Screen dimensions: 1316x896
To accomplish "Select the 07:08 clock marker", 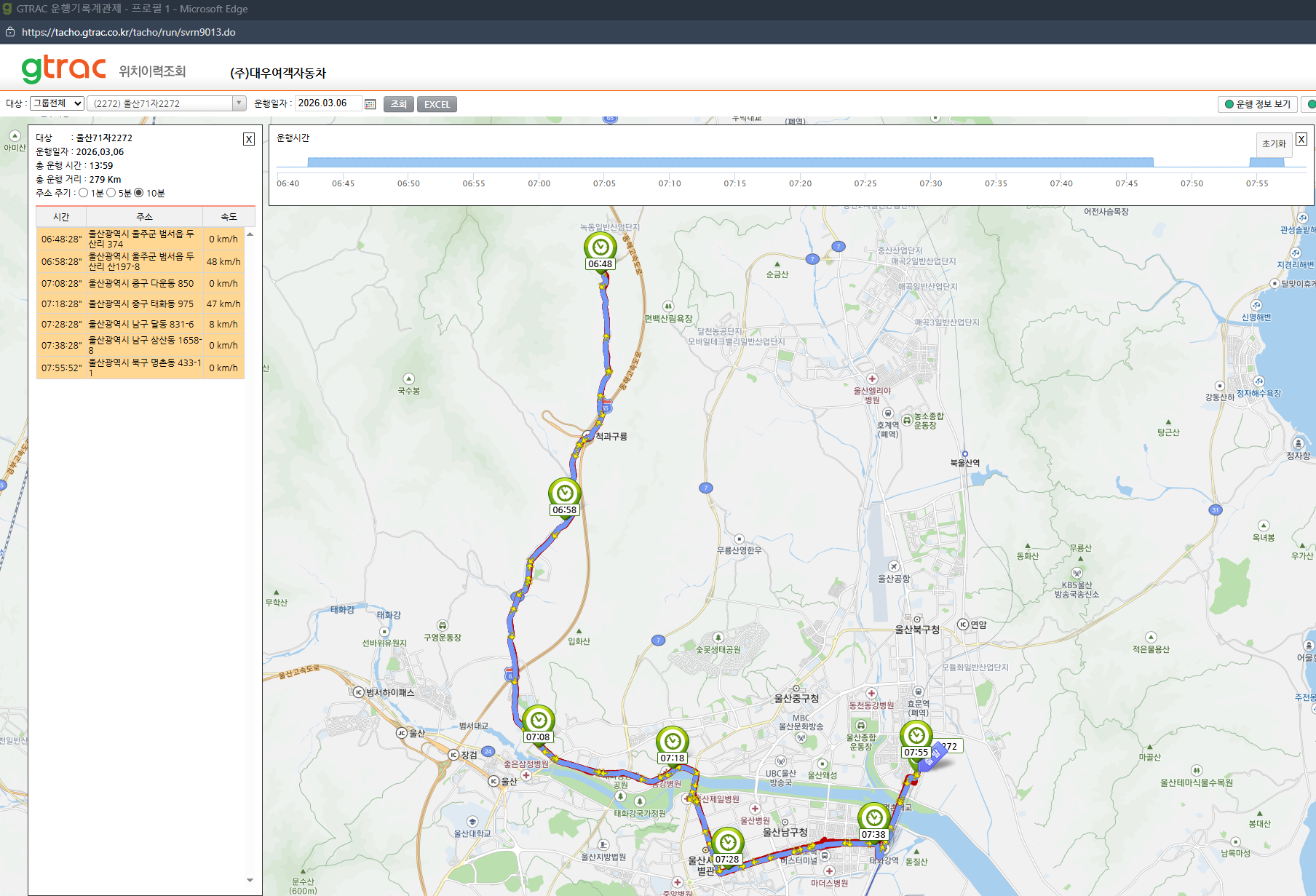I will (539, 721).
